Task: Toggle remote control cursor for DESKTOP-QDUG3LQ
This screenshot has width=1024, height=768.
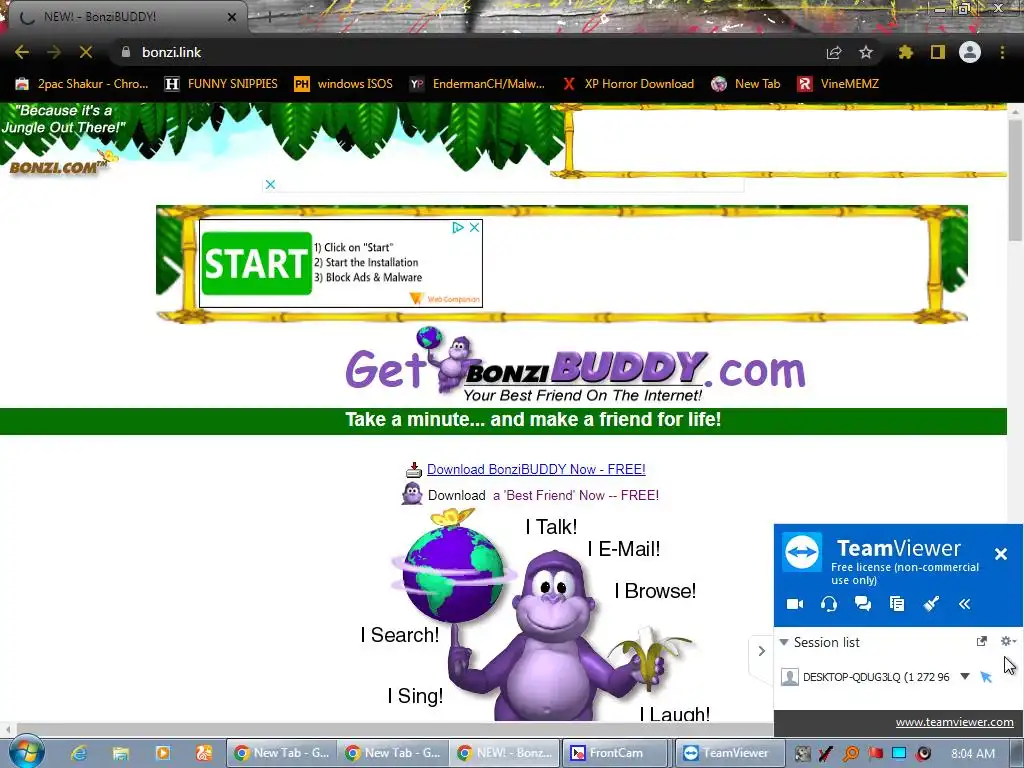Action: (x=986, y=677)
